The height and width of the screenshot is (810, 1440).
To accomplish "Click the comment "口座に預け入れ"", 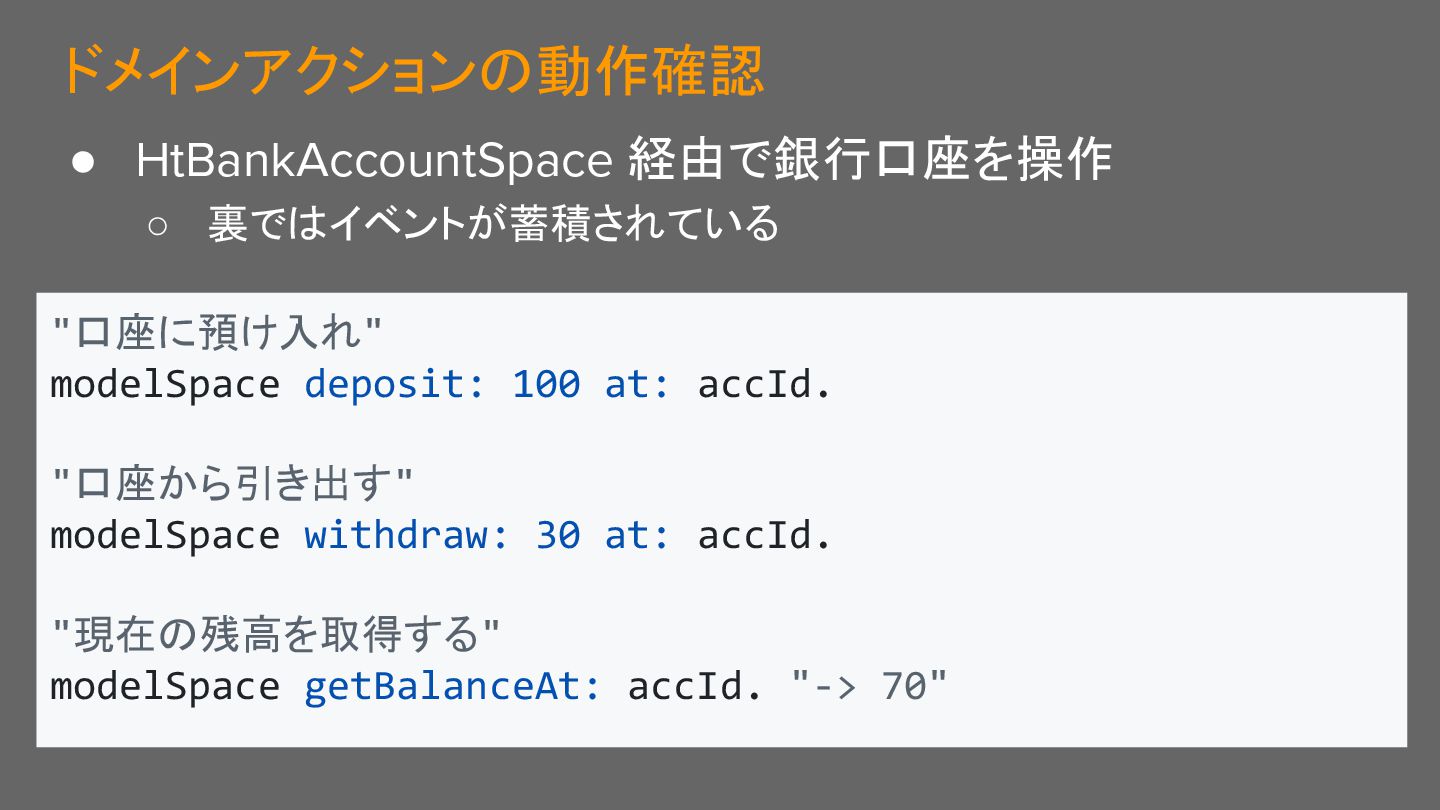I will [217, 334].
